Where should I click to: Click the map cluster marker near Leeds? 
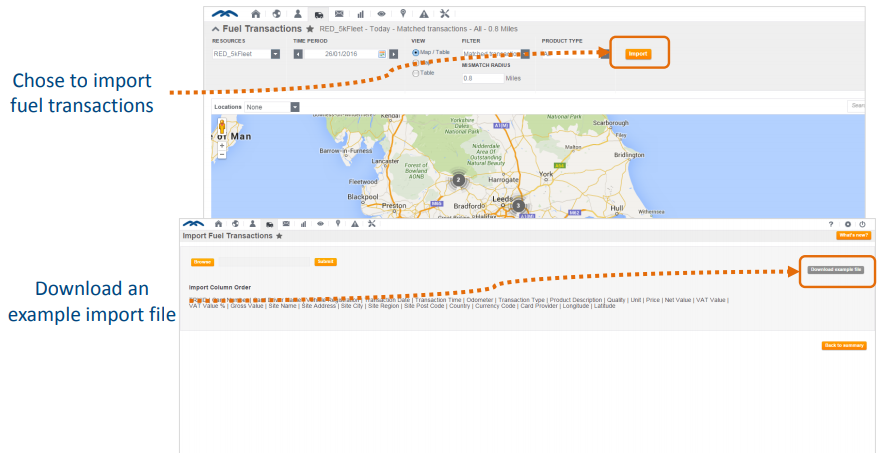point(519,206)
